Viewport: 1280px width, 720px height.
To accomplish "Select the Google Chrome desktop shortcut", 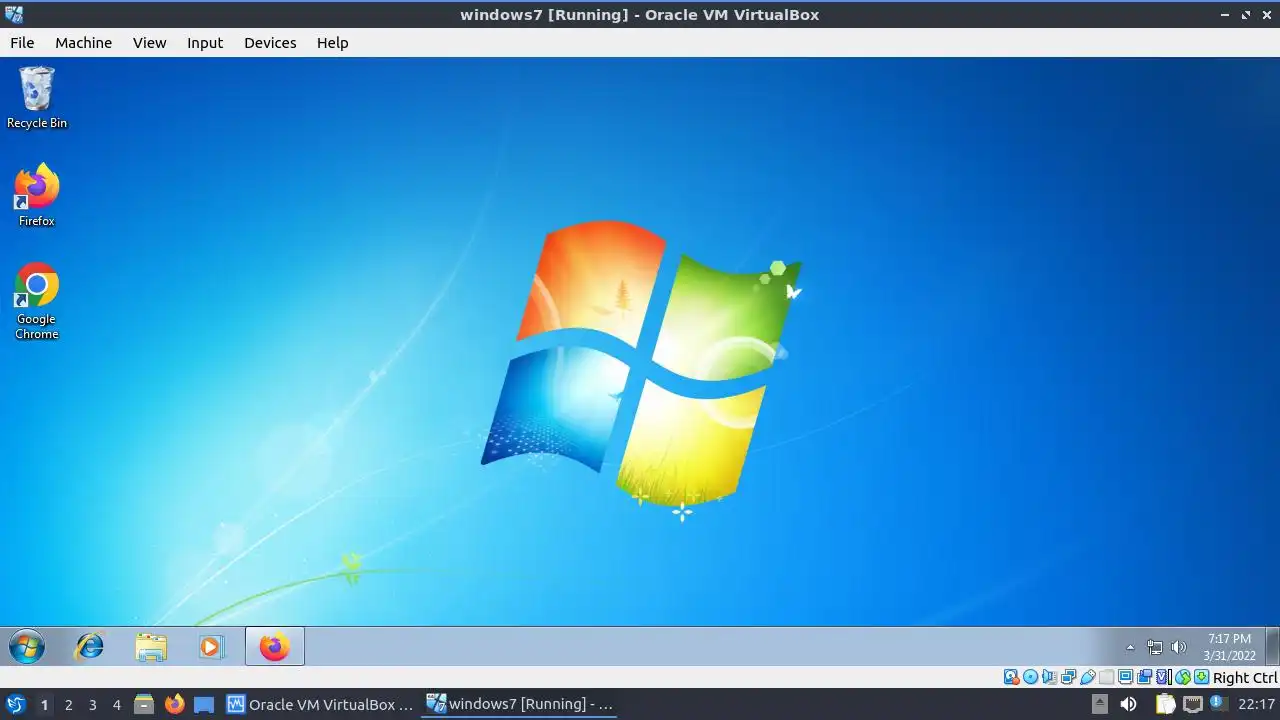I will [37, 301].
